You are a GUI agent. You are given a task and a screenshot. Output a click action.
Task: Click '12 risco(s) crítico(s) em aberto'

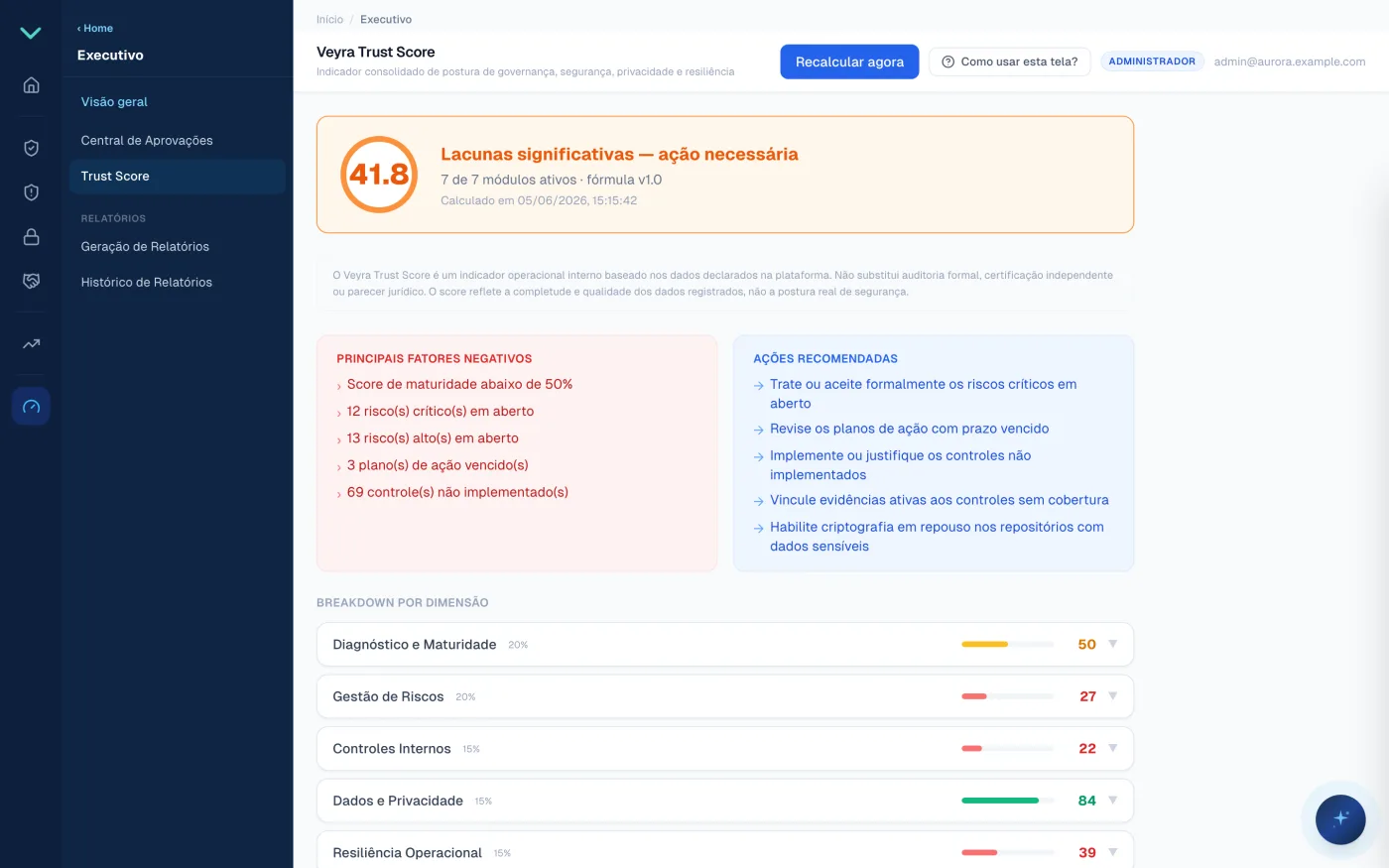(x=441, y=412)
